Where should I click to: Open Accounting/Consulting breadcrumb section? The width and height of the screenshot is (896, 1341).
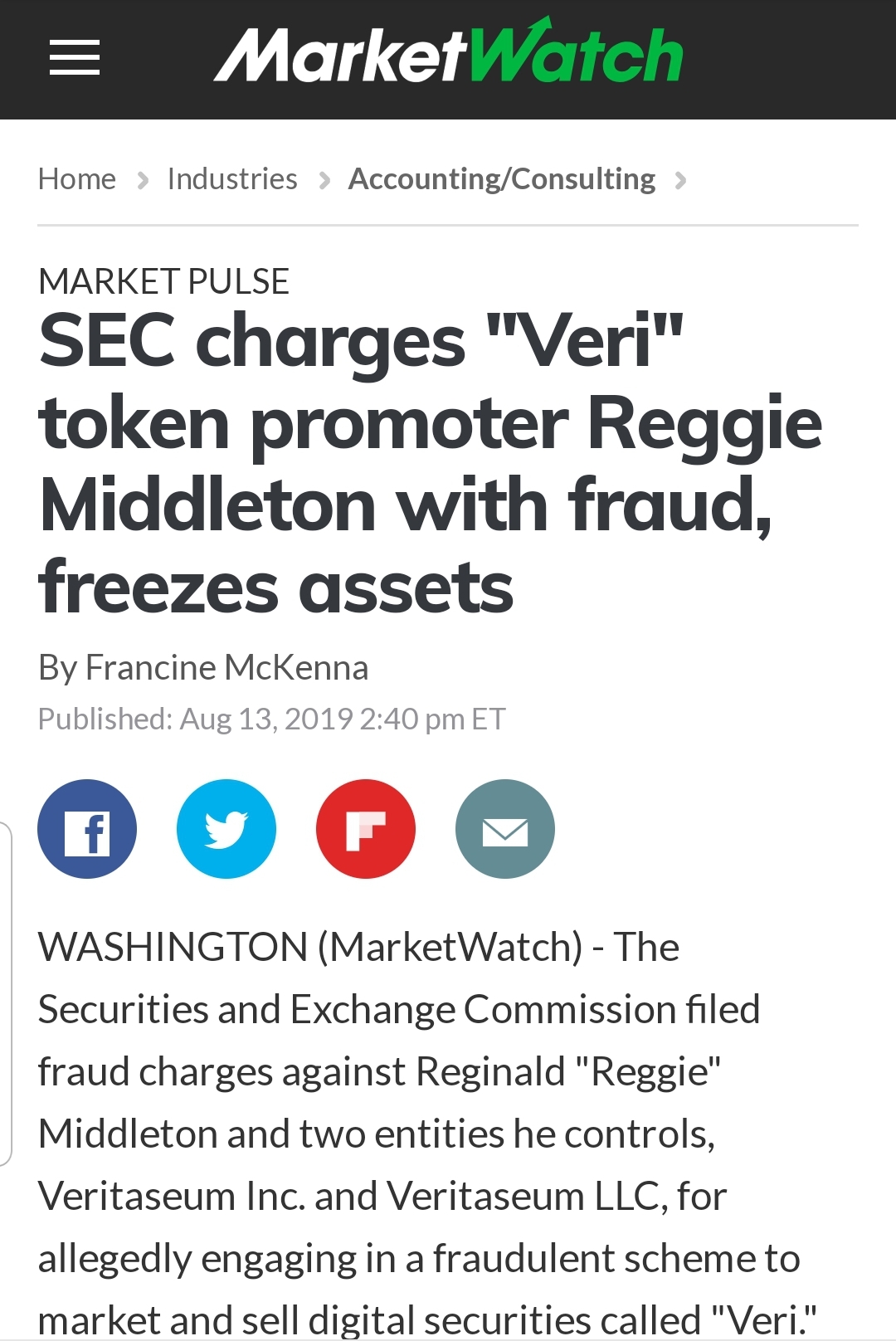(502, 179)
